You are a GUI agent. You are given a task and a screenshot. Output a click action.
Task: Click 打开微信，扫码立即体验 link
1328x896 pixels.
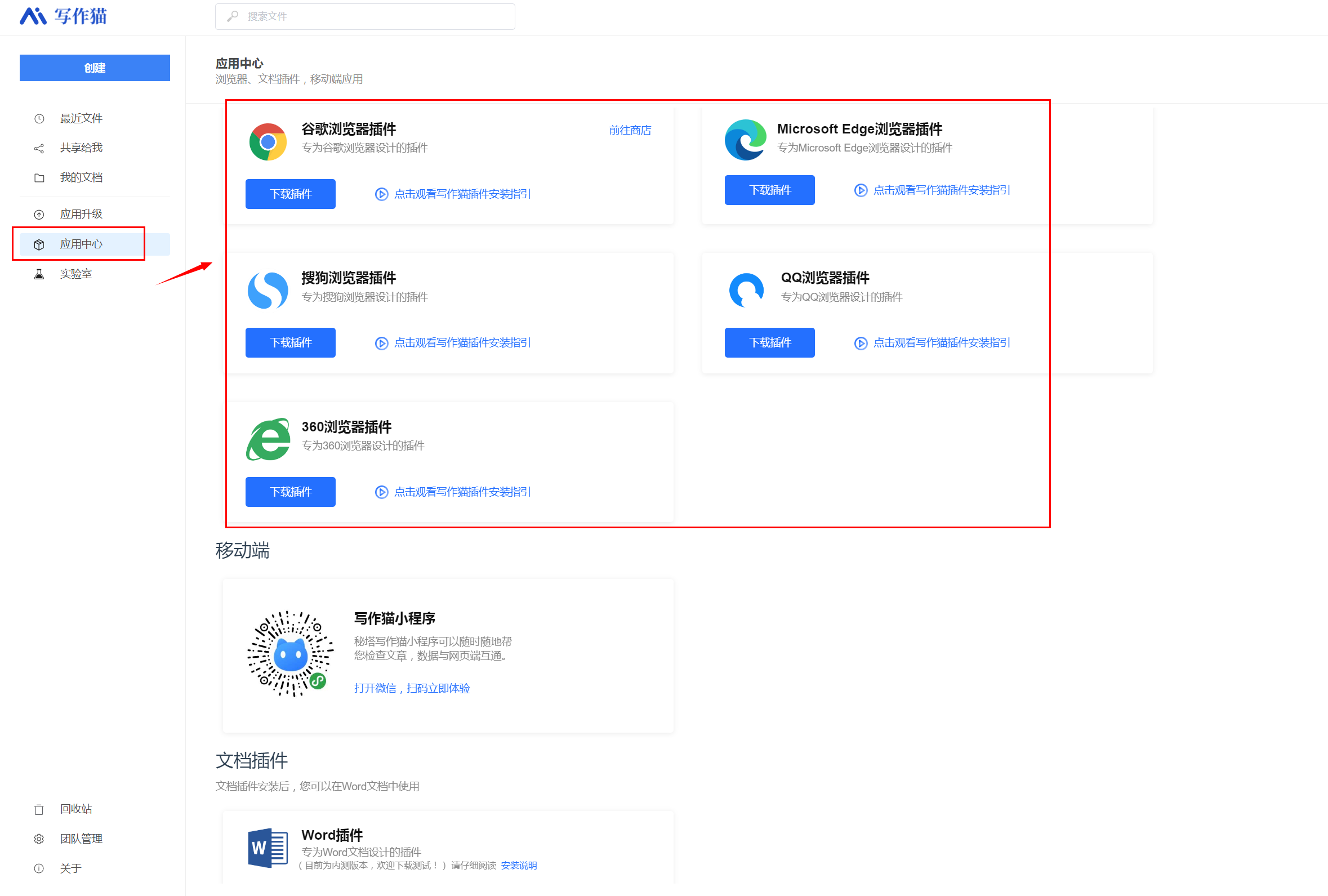pyautogui.click(x=412, y=688)
